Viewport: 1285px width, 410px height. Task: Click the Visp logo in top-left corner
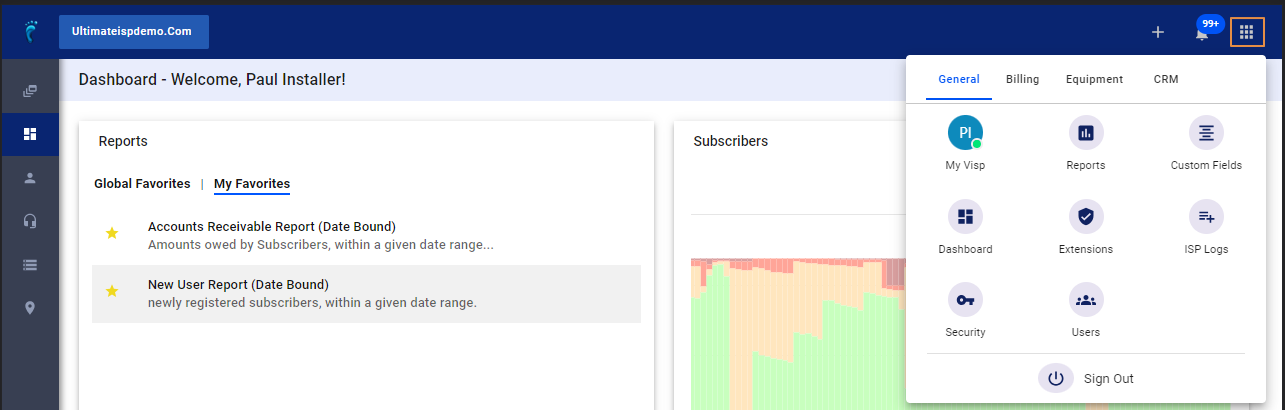point(31,32)
